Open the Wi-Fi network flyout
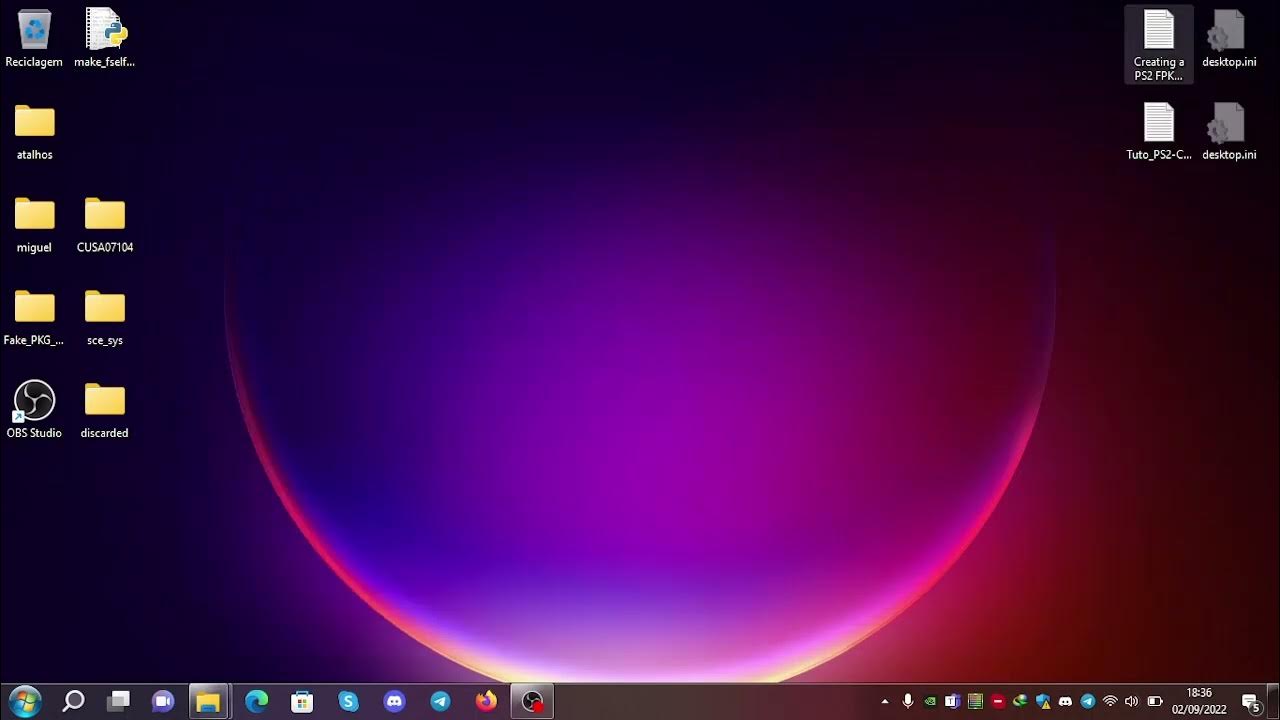This screenshot has width=1280, height=720. tap(1109, 702)
